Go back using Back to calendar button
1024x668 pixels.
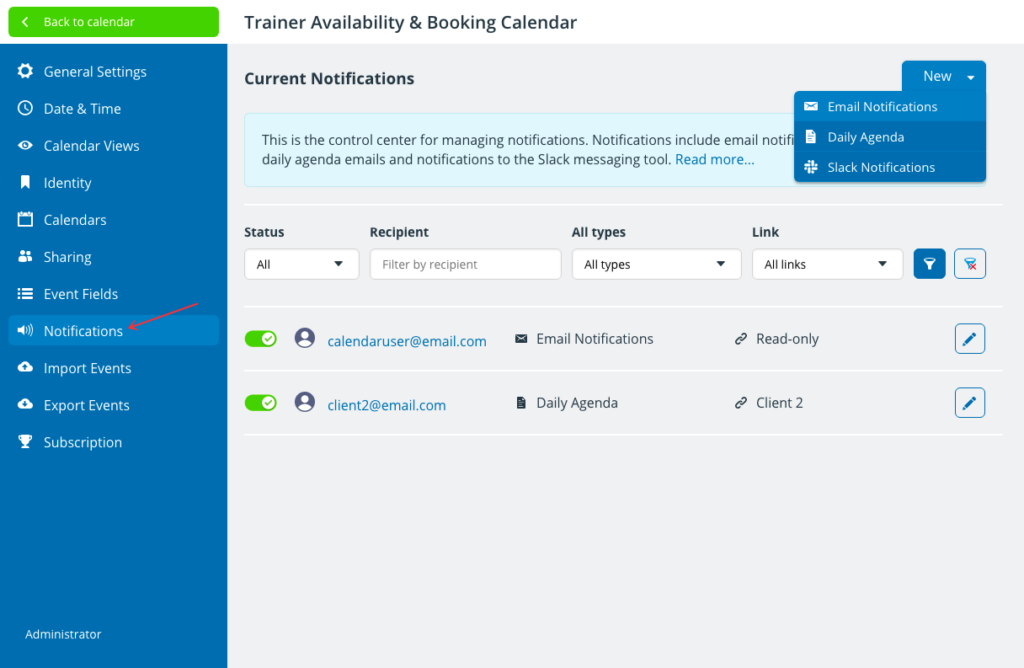[x=113, y=22]
